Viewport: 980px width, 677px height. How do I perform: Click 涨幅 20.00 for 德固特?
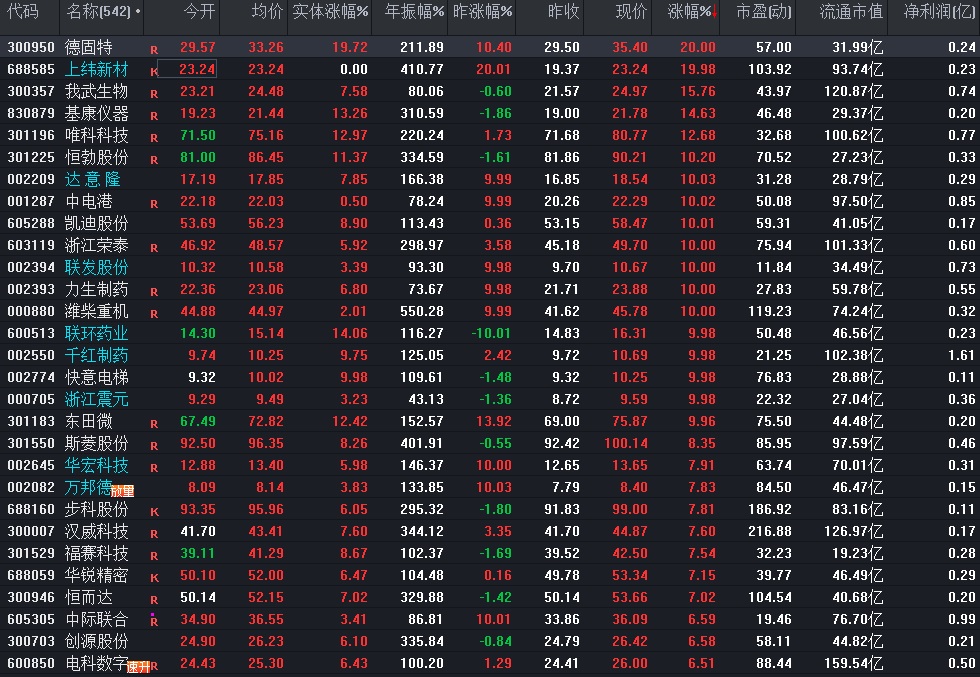698,48
